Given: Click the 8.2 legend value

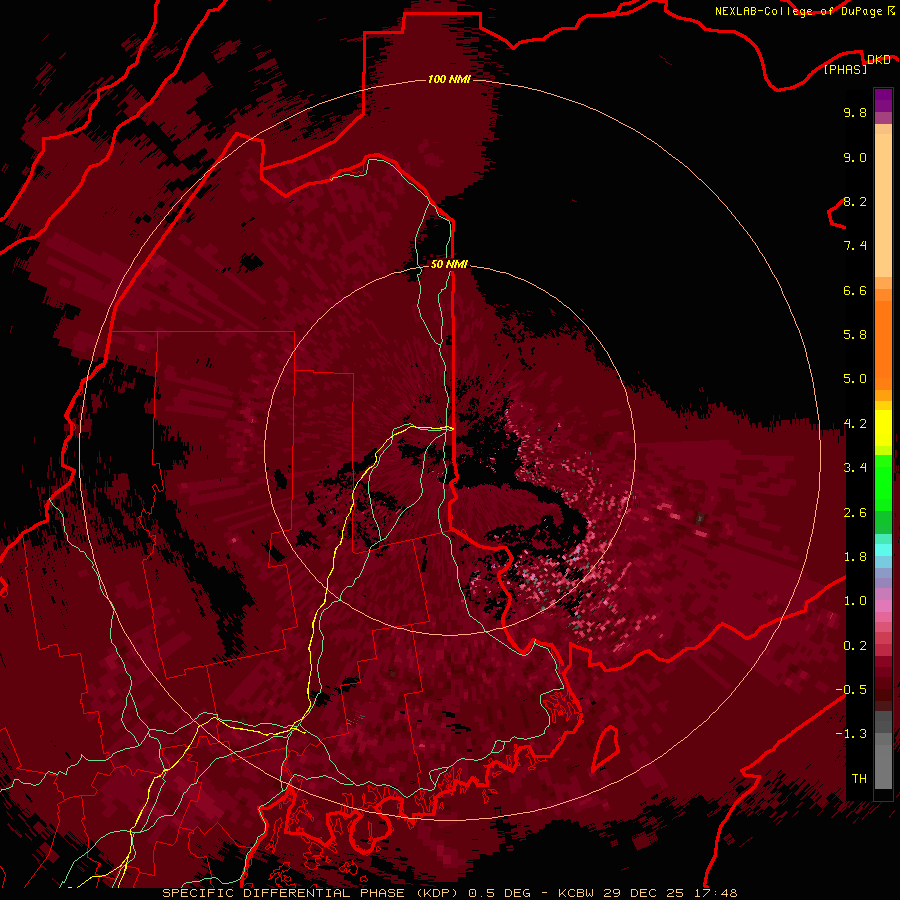Looking at the screenshot, I should click(x=855, y=201).
